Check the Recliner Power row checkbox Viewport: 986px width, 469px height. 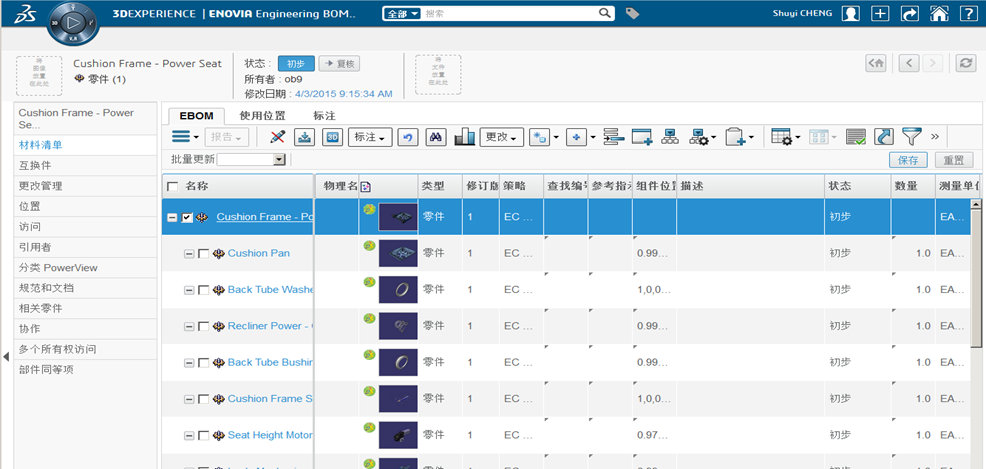(x=203, y=327)
